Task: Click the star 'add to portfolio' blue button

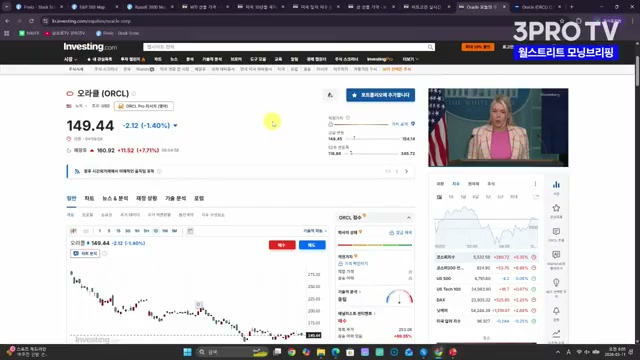Action: pos(380,95)
